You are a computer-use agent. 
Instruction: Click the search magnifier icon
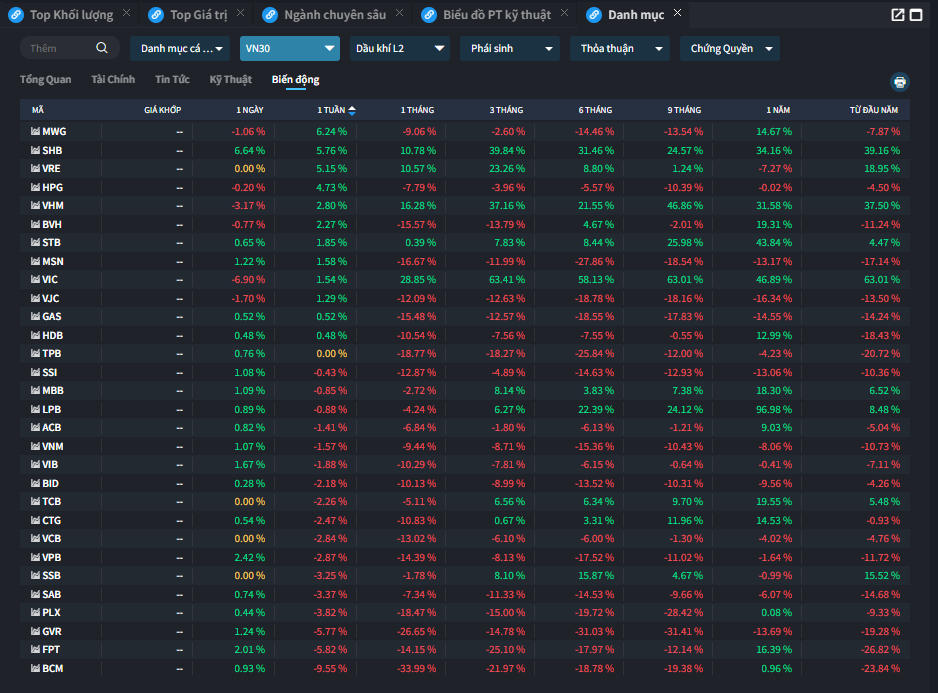[x=102, y=48]
